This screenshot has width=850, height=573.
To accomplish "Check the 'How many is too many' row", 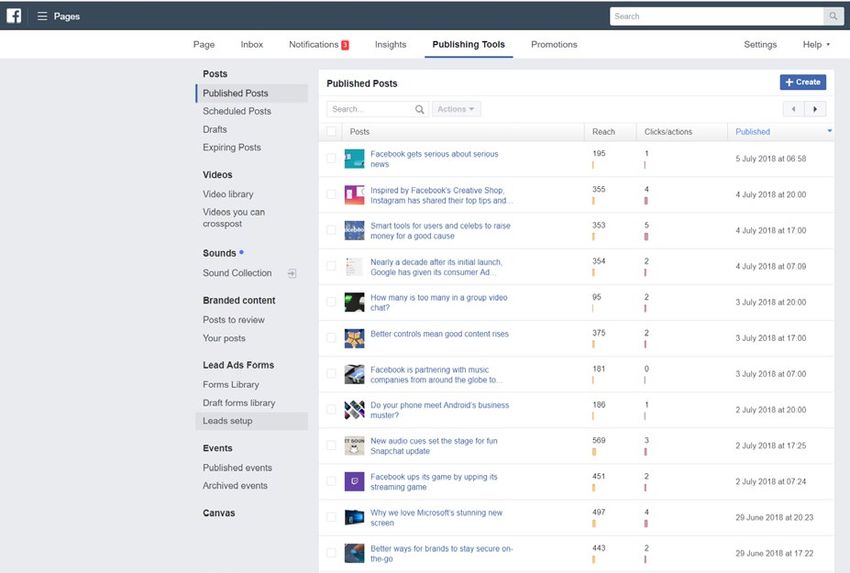I will tap(331, 301).
